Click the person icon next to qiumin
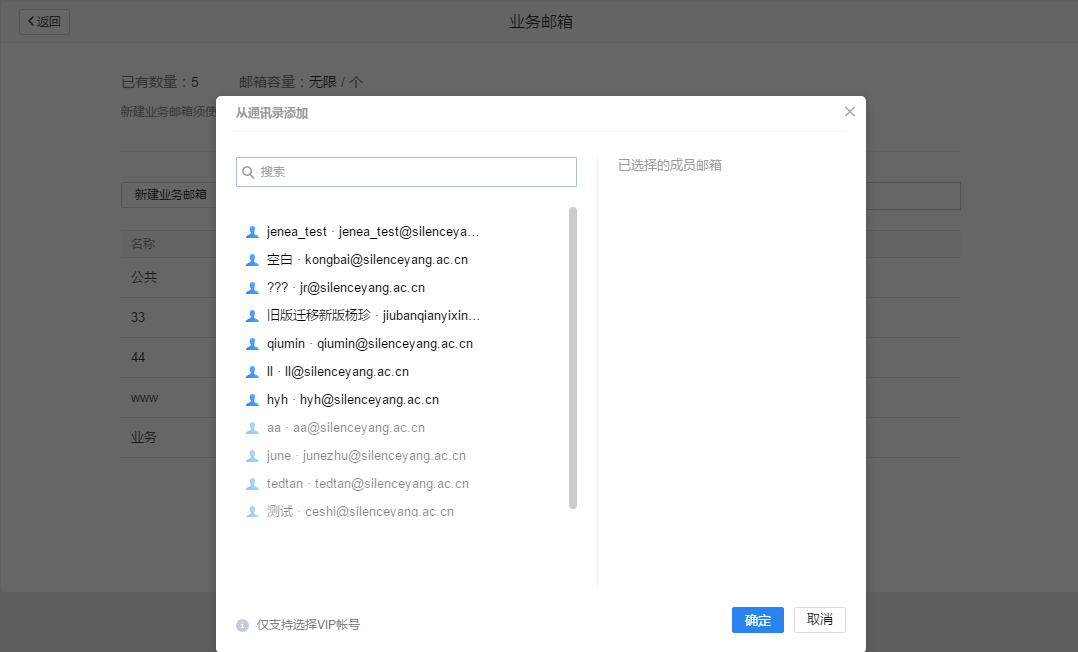1078x652 pixels. [x=252, y=343]
